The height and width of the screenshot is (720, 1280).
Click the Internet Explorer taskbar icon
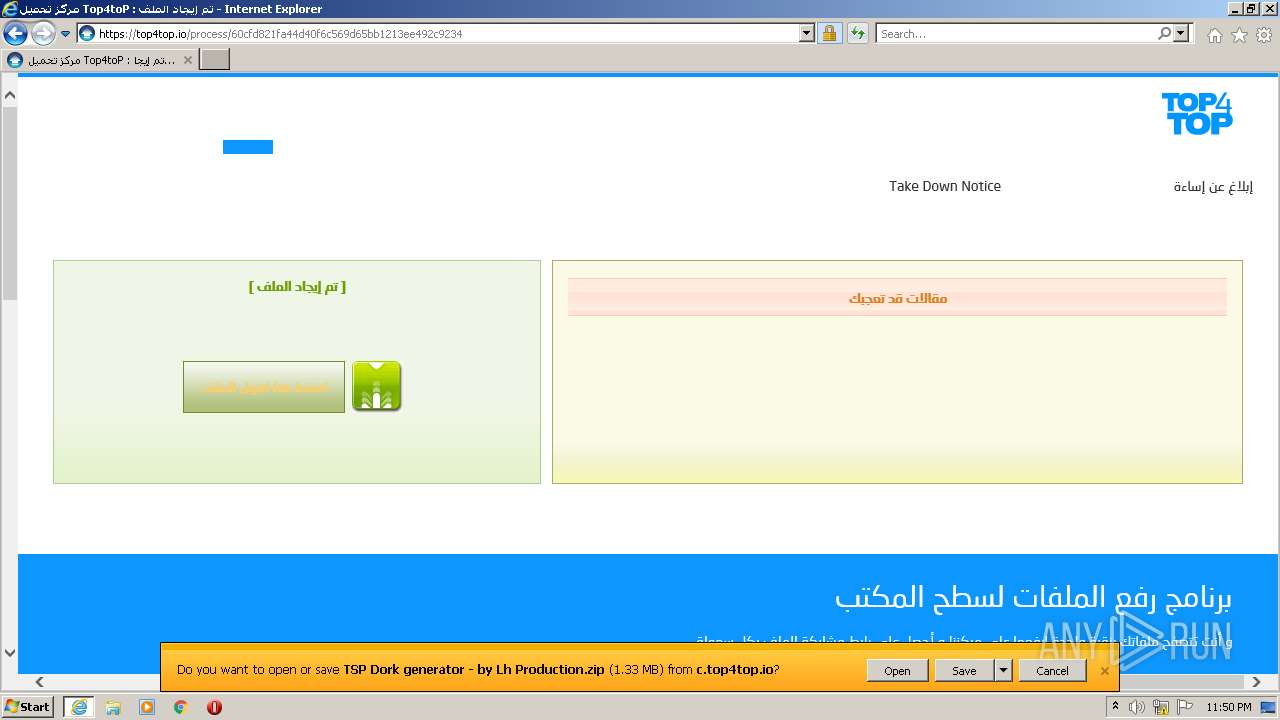click(79, 707)
